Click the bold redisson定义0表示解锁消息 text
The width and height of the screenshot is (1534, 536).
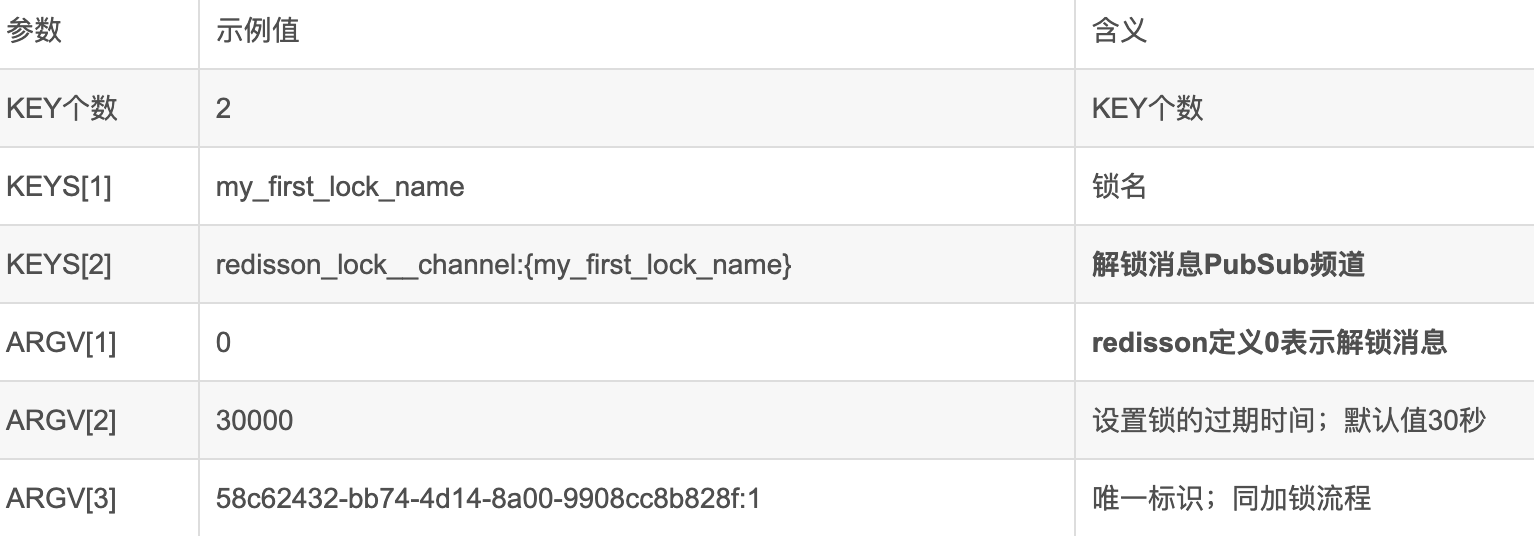pyautogui.click(x=1269, y=343)
